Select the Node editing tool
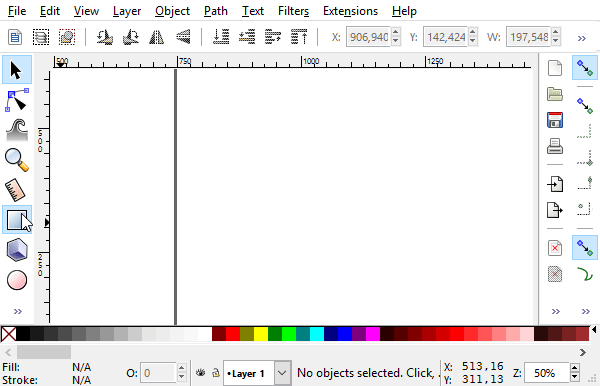Screen dimensions: 600x386 coord(17,100)
